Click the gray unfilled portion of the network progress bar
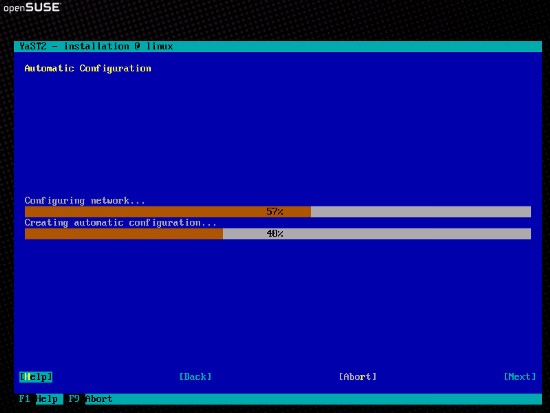The image size is (550, 413). point(421,212)
